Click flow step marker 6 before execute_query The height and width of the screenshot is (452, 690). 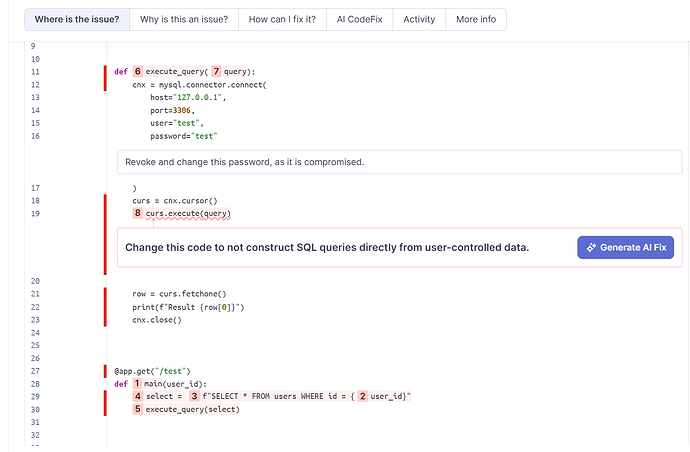tap(138, 72)
